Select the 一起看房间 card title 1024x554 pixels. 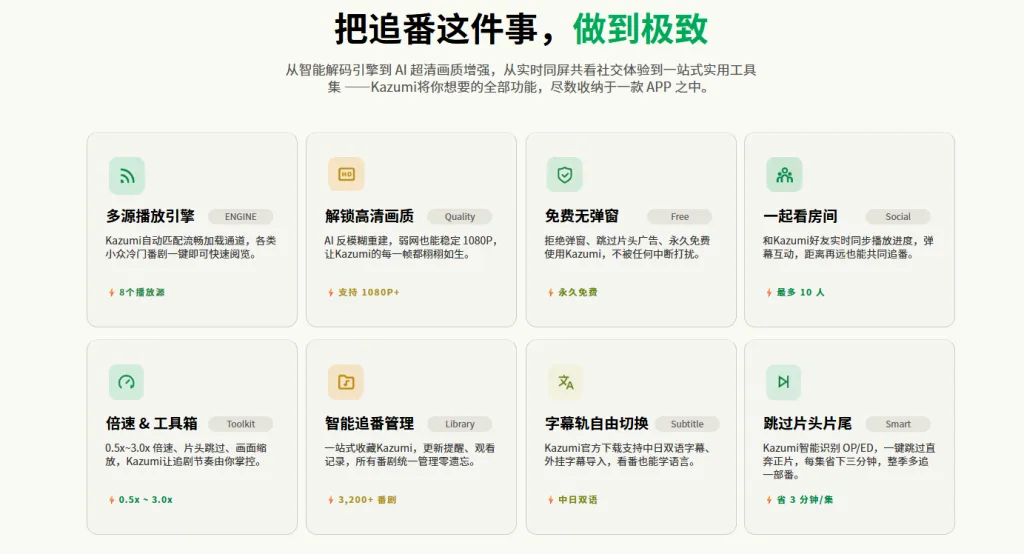pyautogui.click(x=800, y=216)
